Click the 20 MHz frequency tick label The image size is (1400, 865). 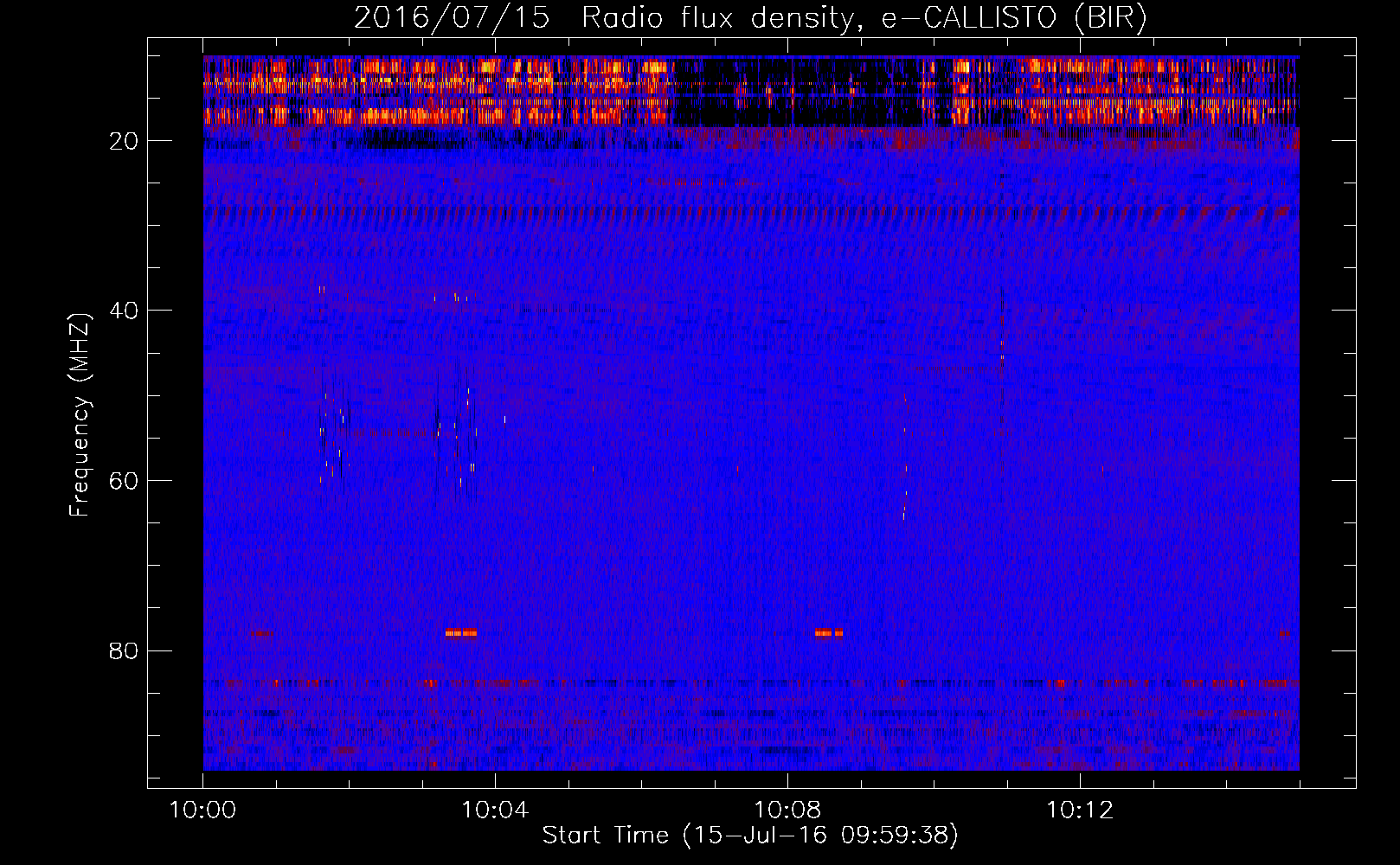(125, 141)
